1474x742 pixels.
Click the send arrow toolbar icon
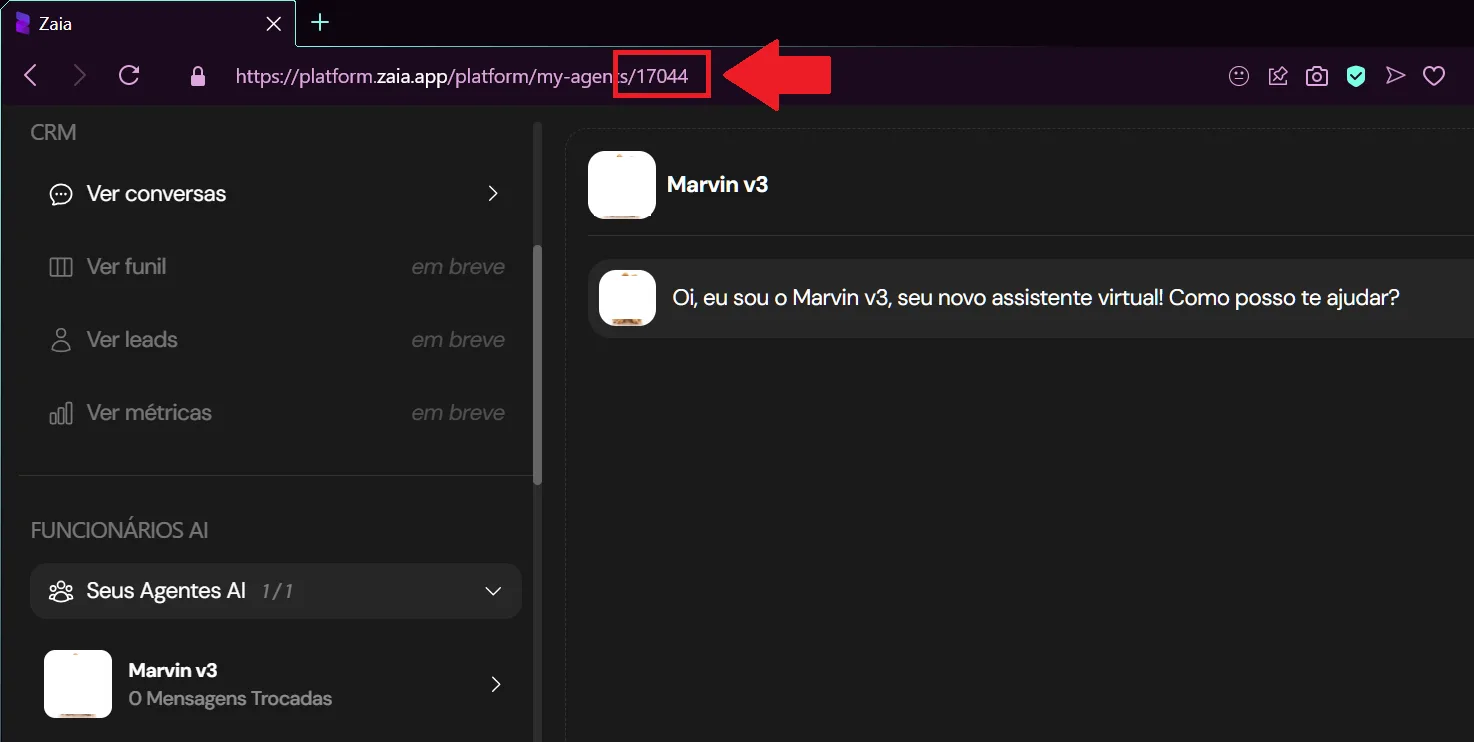point(1395,76)
